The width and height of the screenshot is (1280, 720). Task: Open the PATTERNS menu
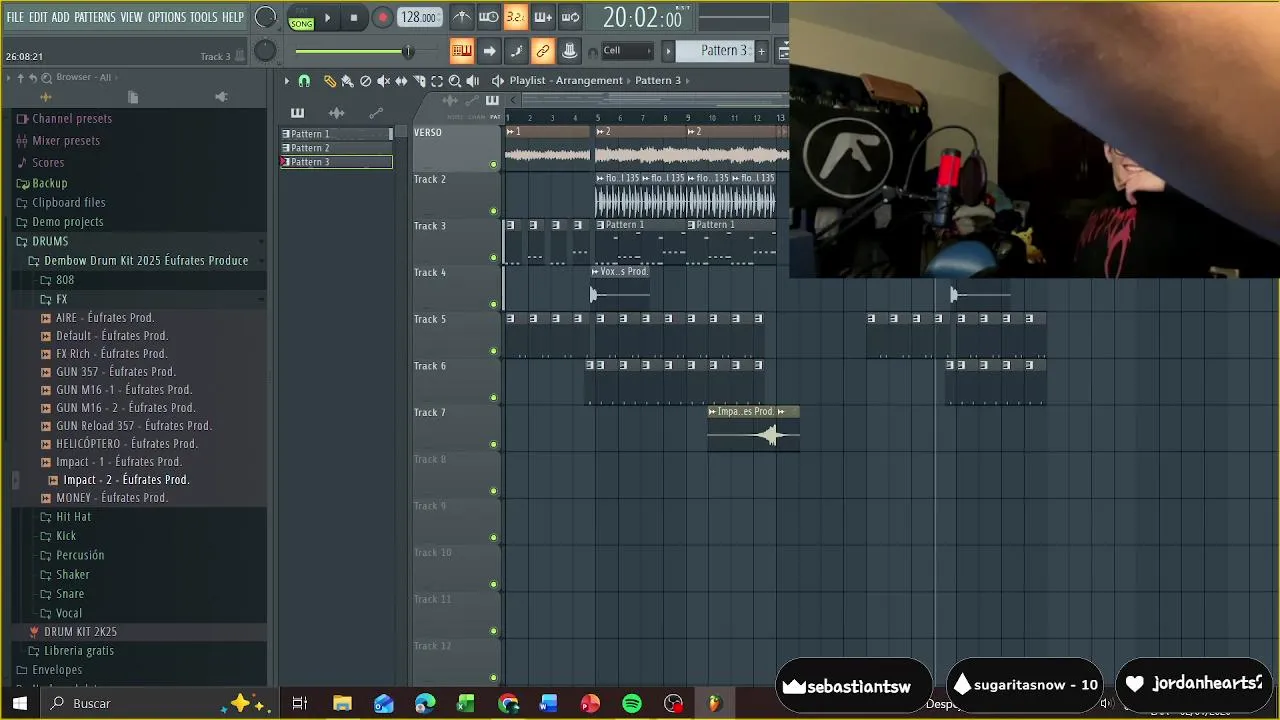pos(95,18)
